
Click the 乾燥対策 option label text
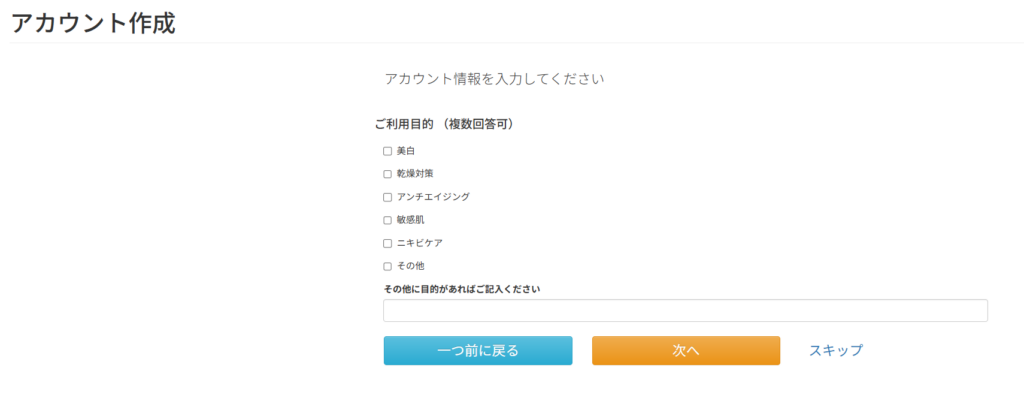(x=415, y=174)
